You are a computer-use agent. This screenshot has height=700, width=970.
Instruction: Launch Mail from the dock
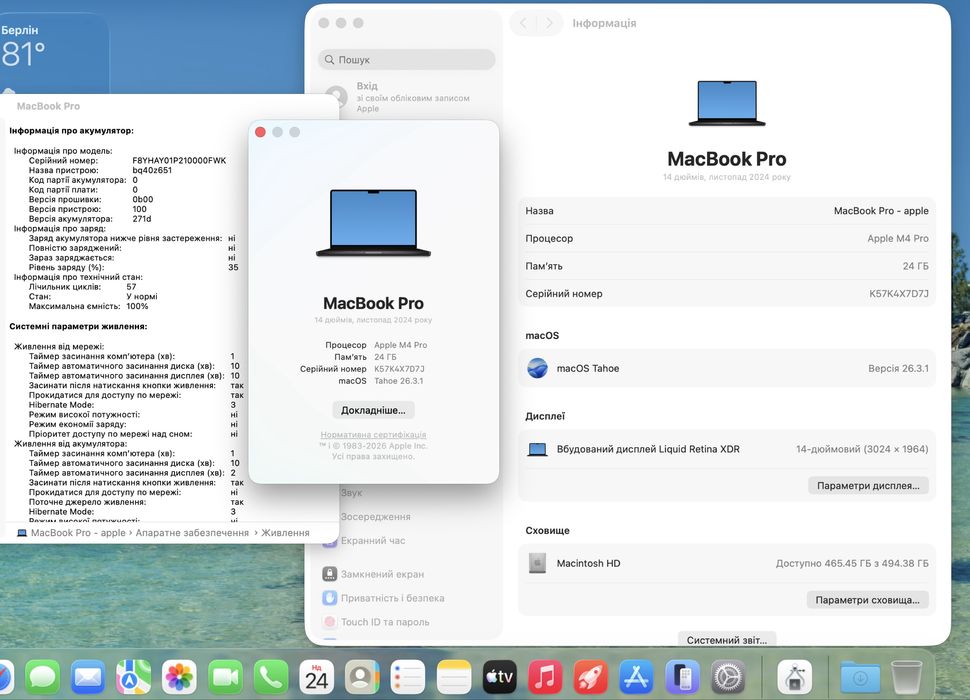pyautogui.click(x=88, y=677)
